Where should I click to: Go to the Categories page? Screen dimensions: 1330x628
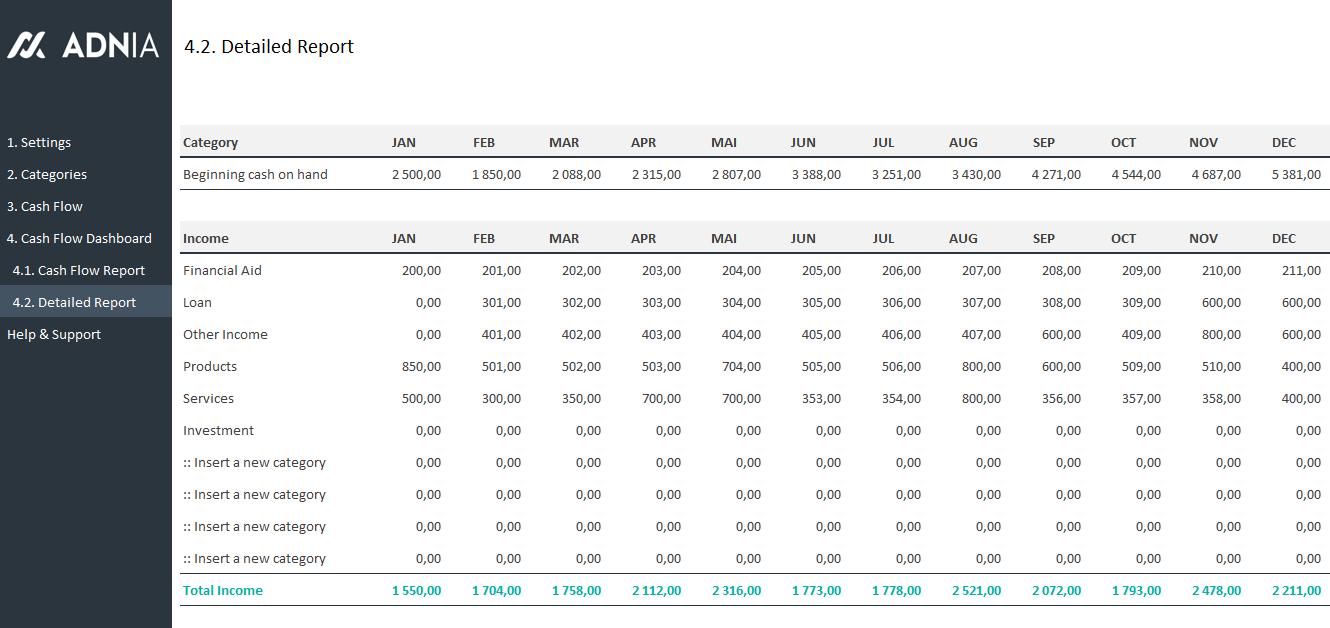pos(47,174)
